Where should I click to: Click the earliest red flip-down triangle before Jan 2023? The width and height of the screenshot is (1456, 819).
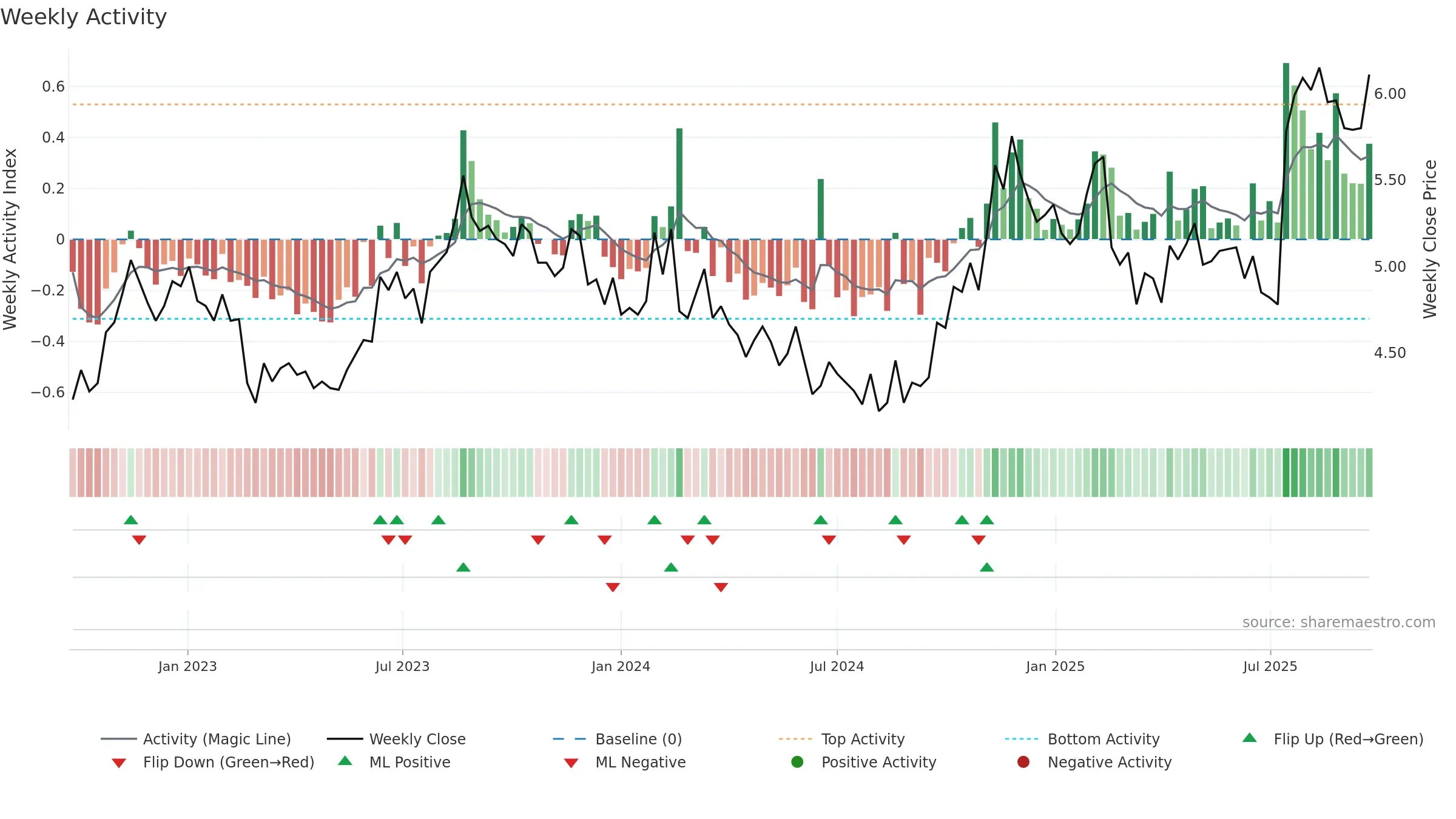[x=139, y=540]
